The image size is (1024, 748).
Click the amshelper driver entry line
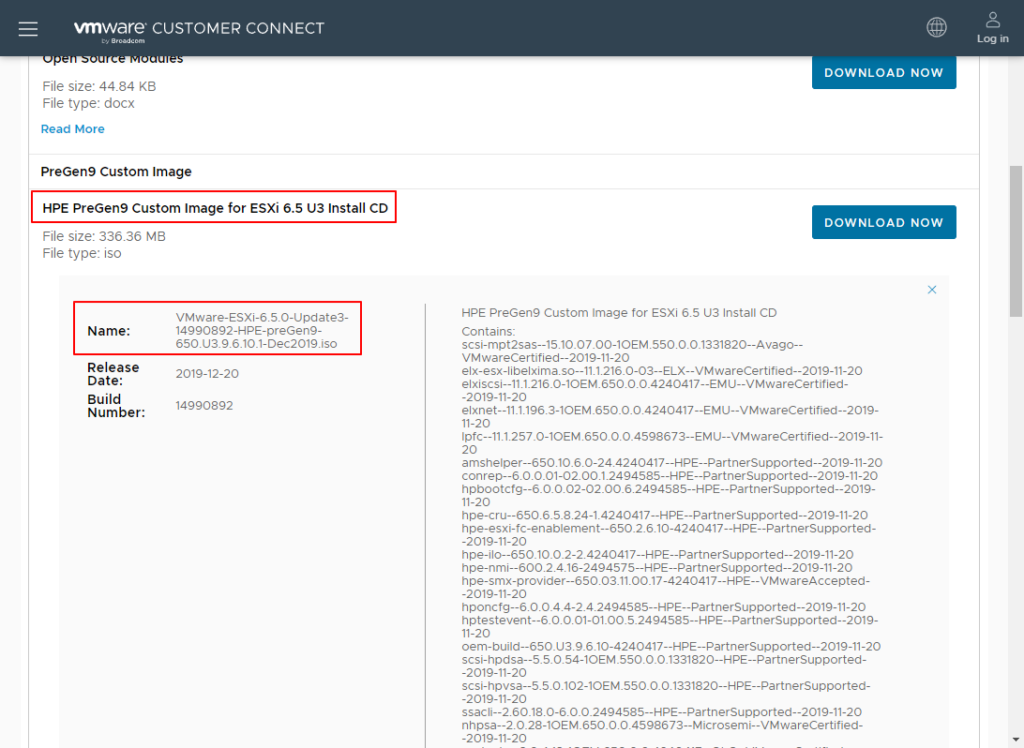click(x=672, y=463)
